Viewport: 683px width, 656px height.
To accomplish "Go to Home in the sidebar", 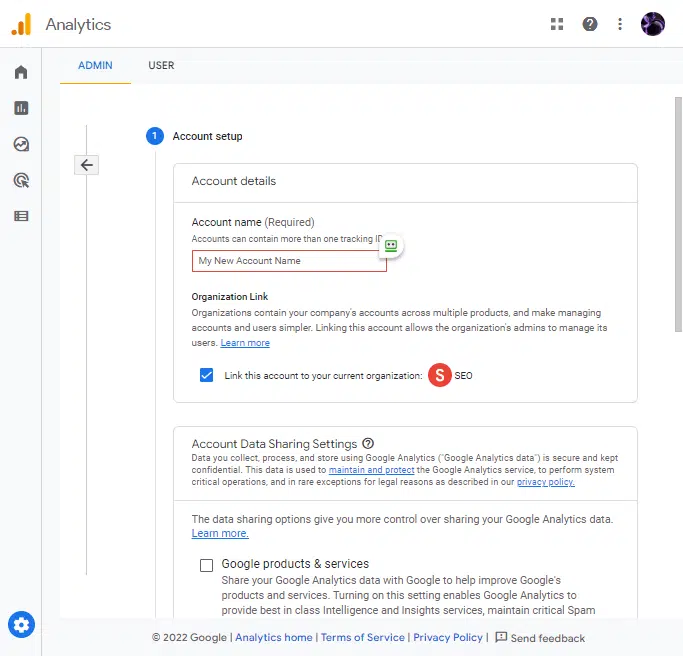I will point(21,72).
